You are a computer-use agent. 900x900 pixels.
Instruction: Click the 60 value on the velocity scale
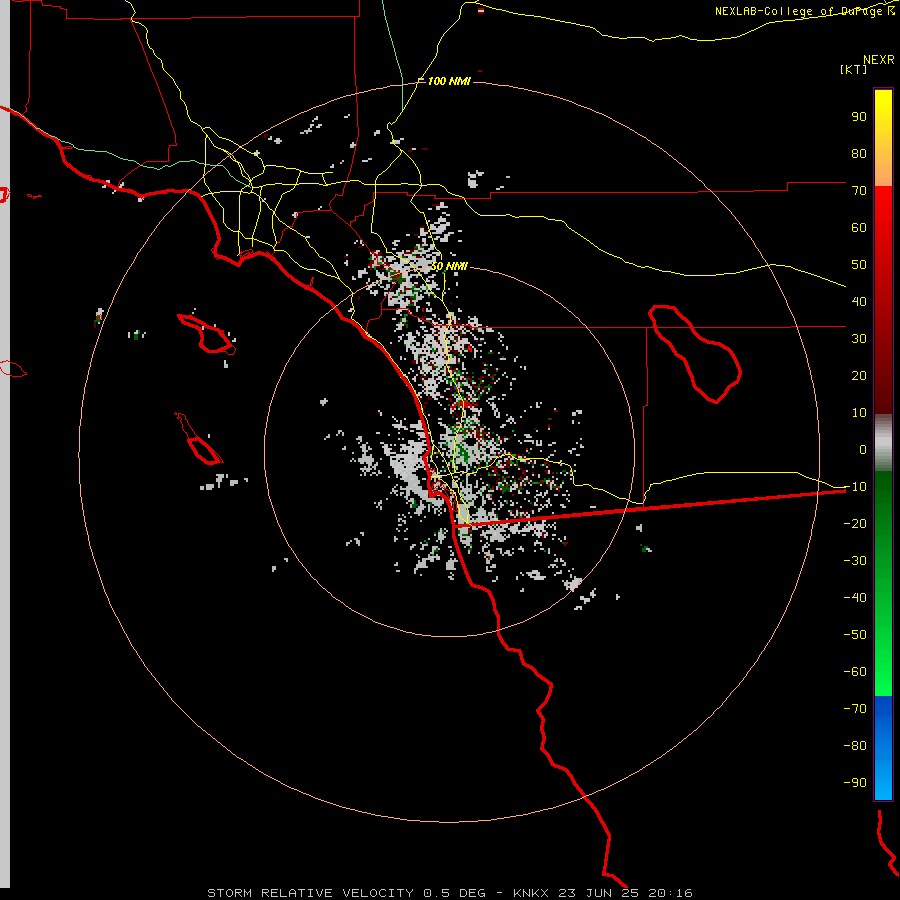click(x=859, y=227)
